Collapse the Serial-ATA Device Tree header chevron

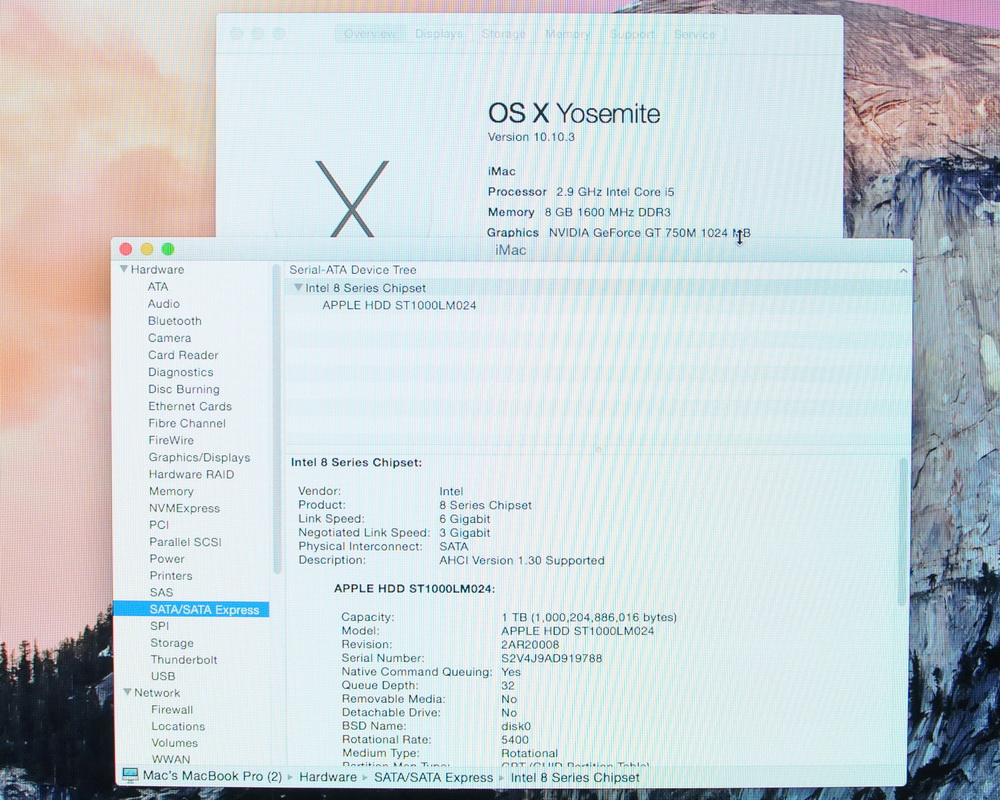903,270
